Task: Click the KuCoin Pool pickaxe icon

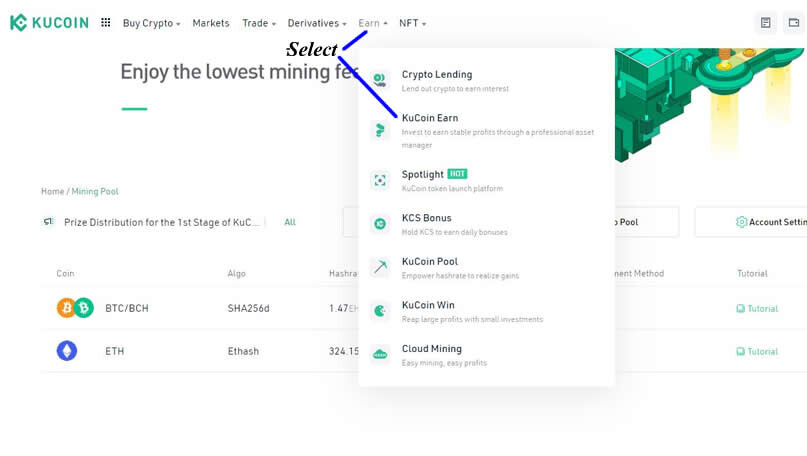Action: point(380,267)
